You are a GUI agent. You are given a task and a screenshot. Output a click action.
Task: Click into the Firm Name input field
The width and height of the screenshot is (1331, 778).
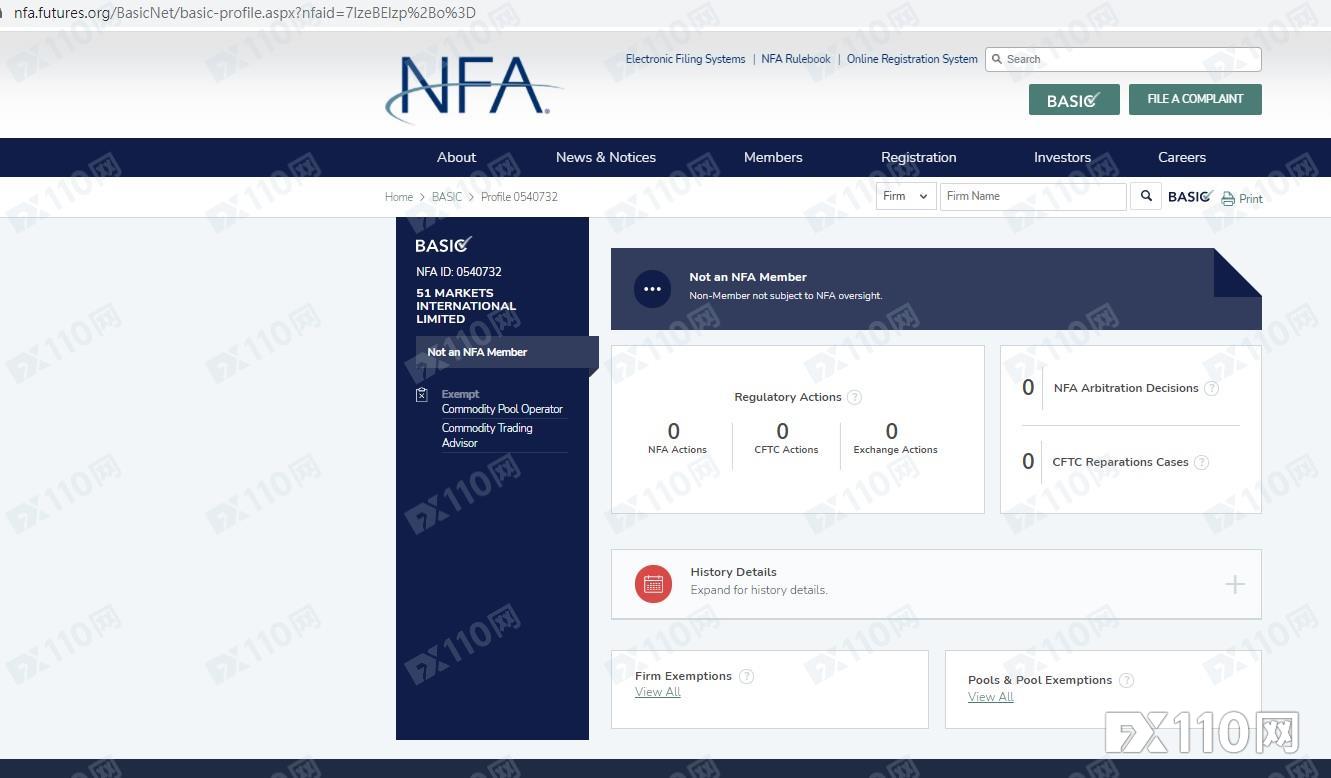coord(1033,196)
